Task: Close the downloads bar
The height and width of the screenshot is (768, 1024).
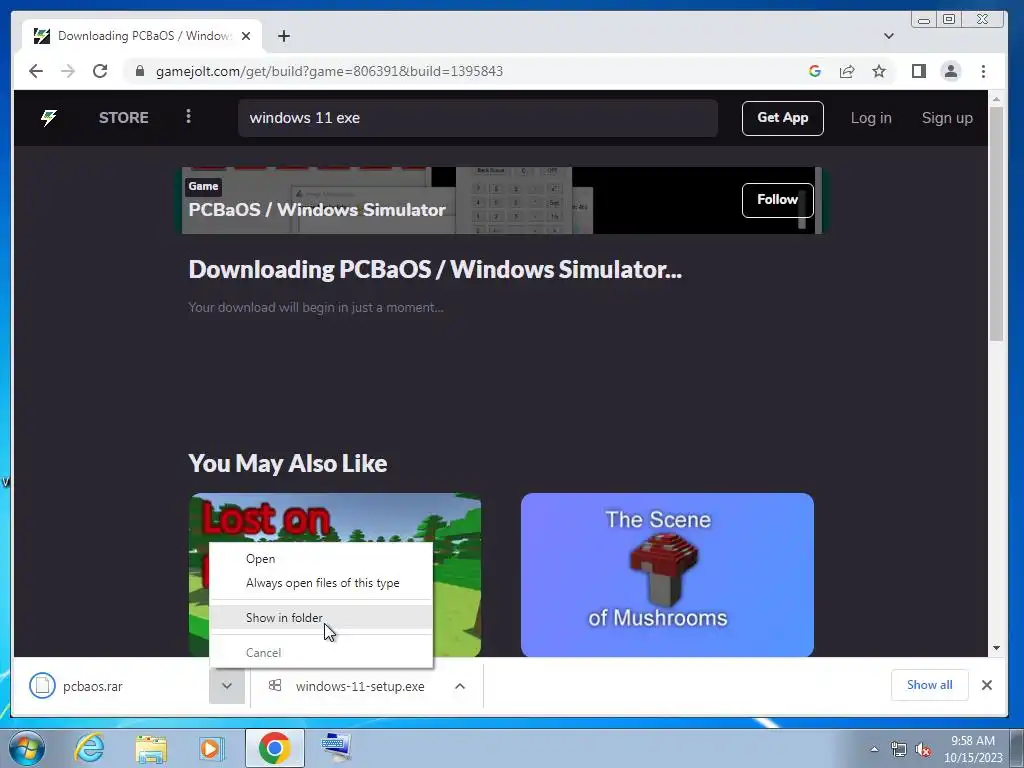Action: tap(987, 685)
